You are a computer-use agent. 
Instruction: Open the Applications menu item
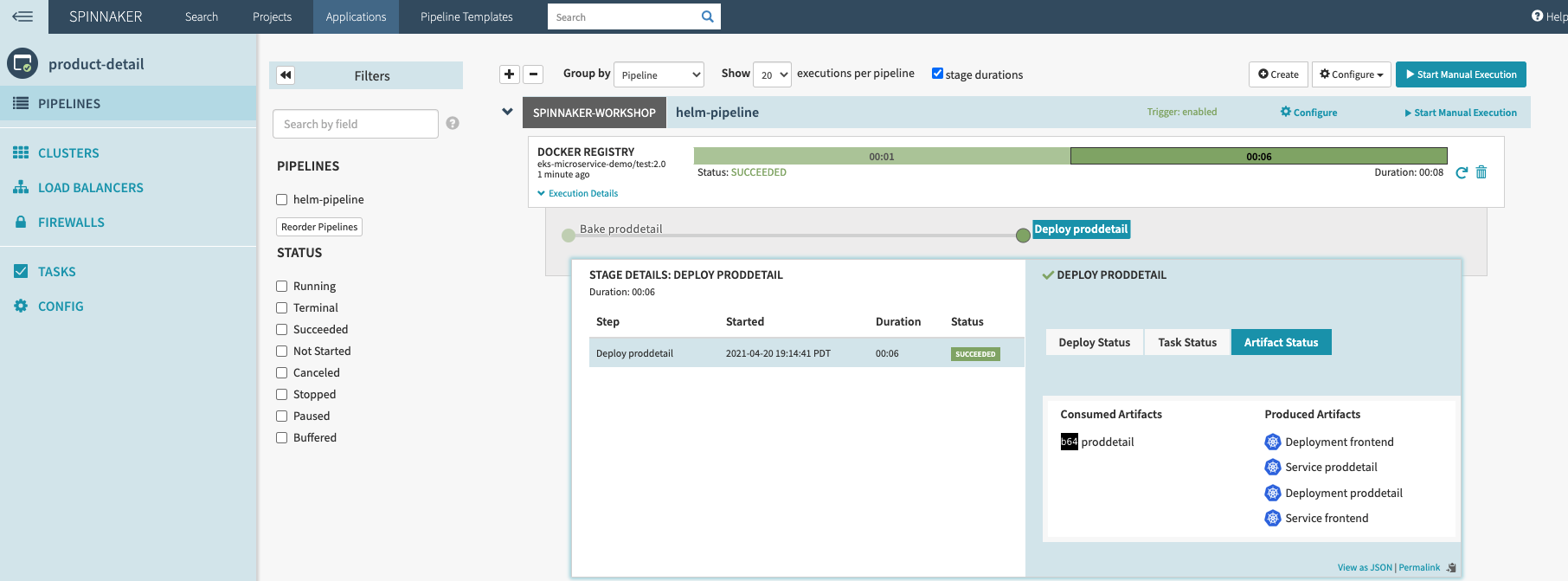(356, 16)
